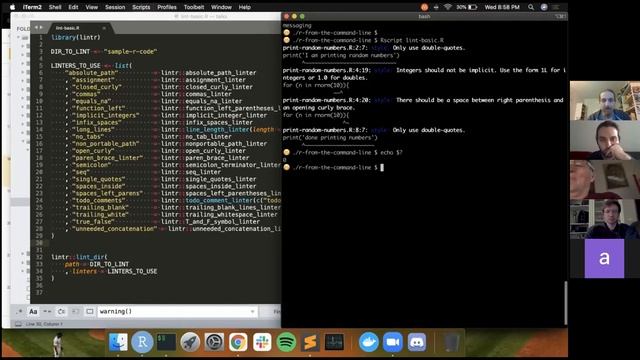
Task: Launch the R app in dock
Action: click(x=142, y=342)
